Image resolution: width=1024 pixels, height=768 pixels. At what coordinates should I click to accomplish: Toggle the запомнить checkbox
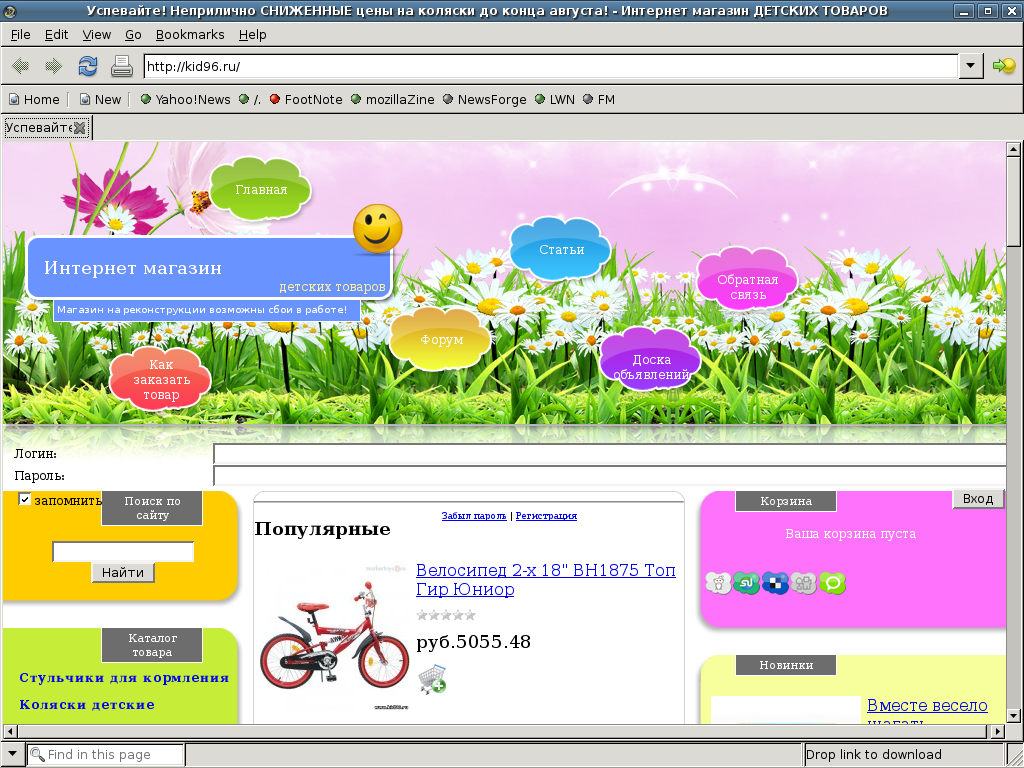click(x=25, y=500)
